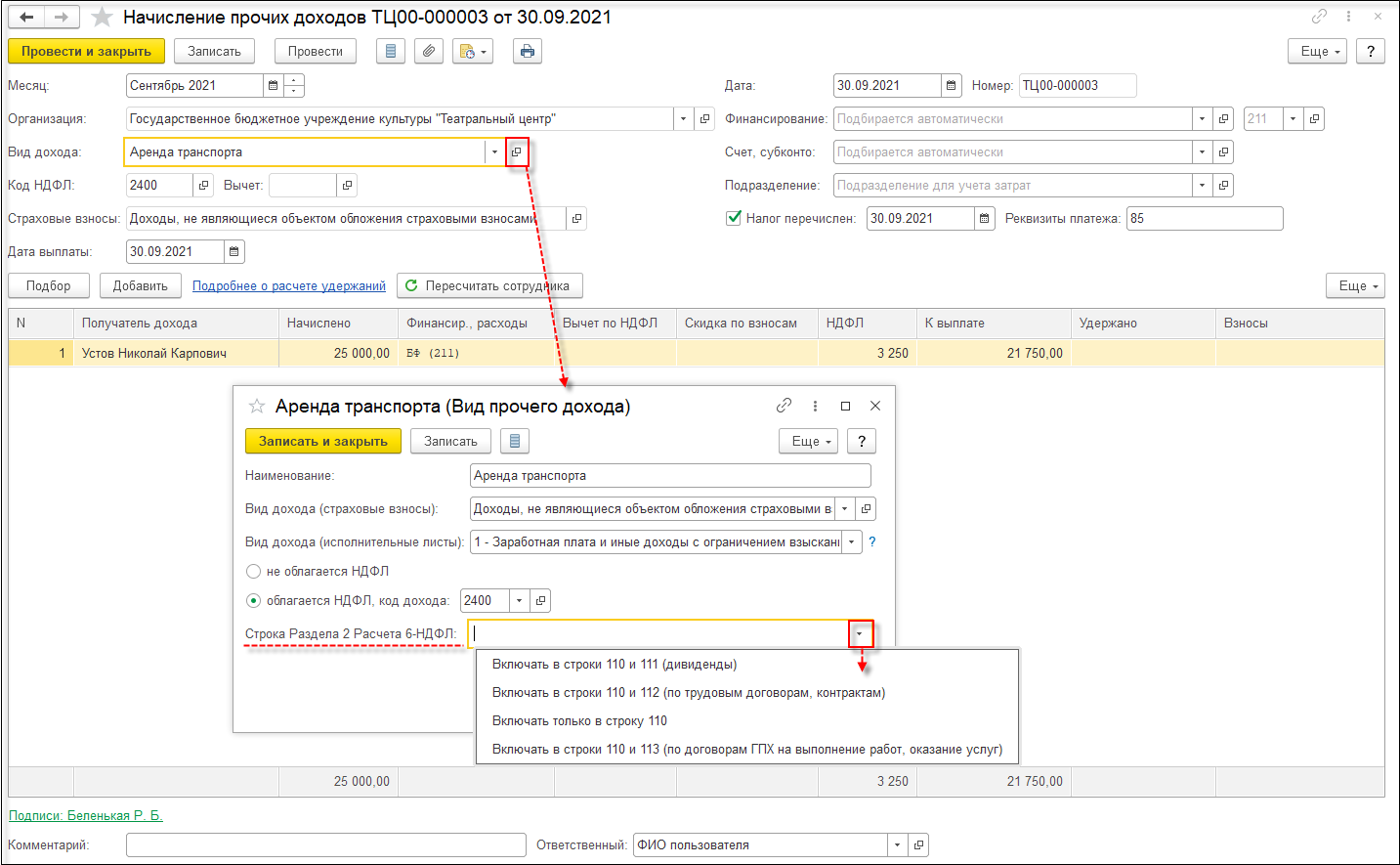Click Подбор button

click(49, 286)
